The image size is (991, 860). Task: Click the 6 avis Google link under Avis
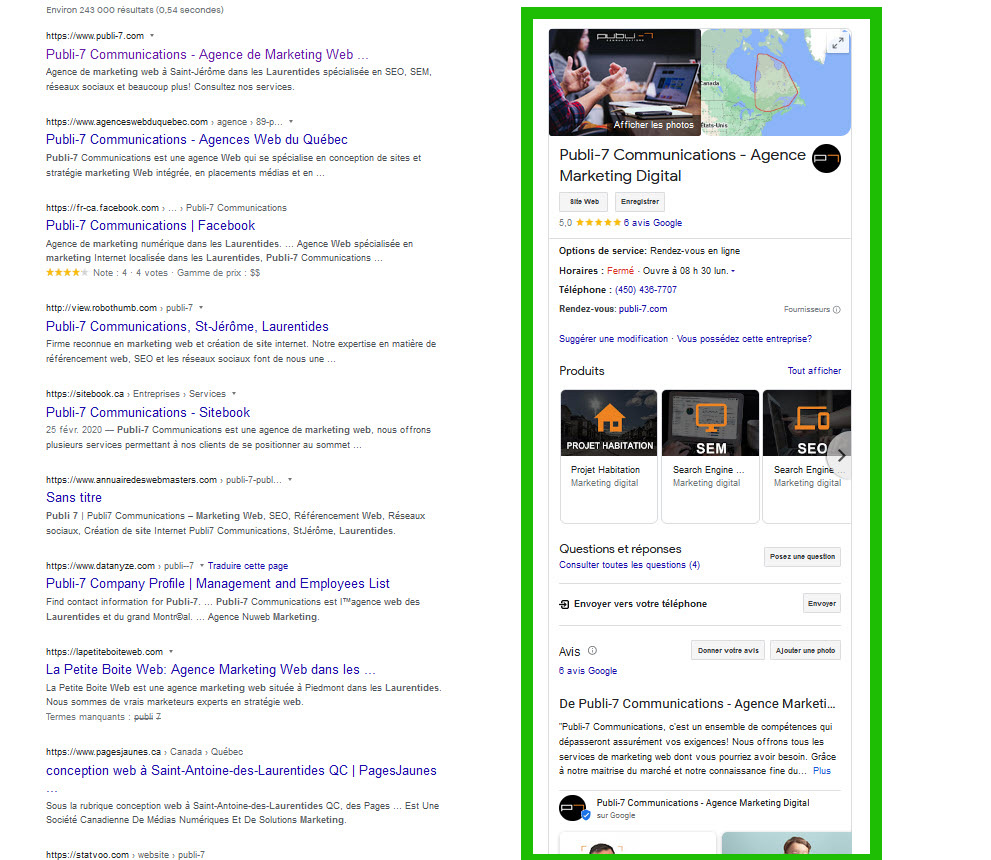tap(588, 671)
